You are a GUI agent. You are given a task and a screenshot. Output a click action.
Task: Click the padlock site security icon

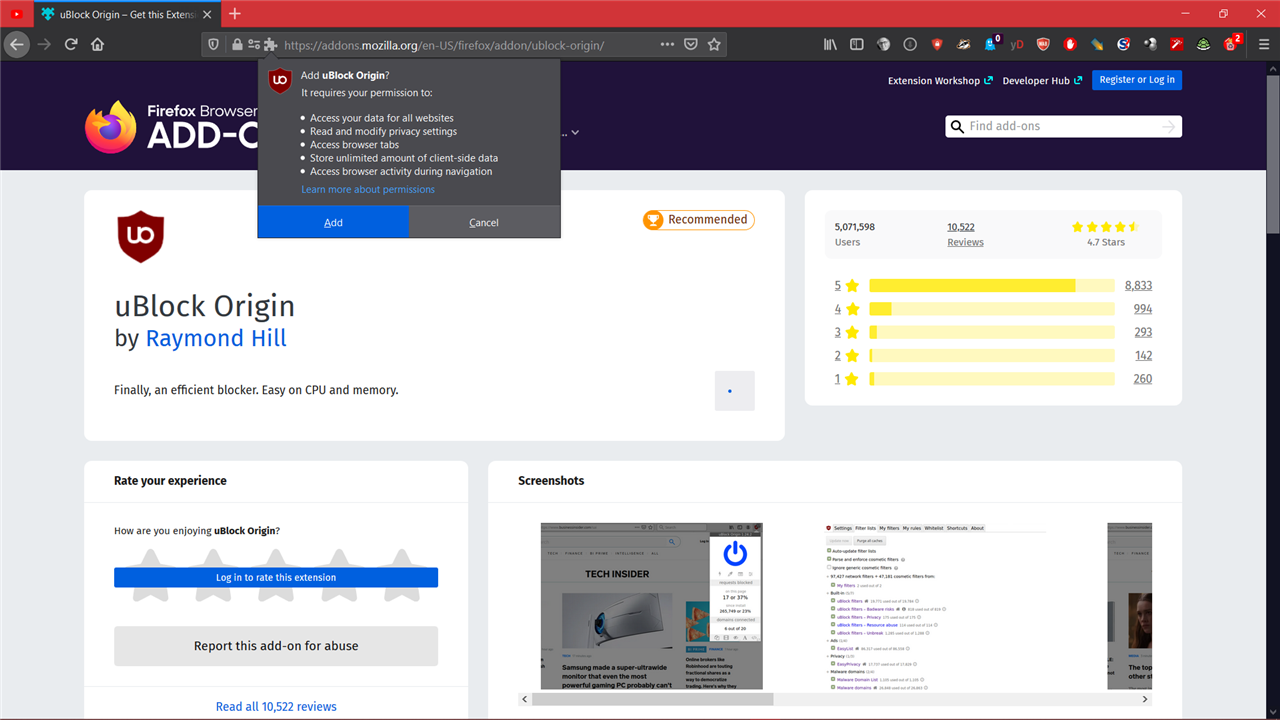pyautogui.click(x=237, y=44)
